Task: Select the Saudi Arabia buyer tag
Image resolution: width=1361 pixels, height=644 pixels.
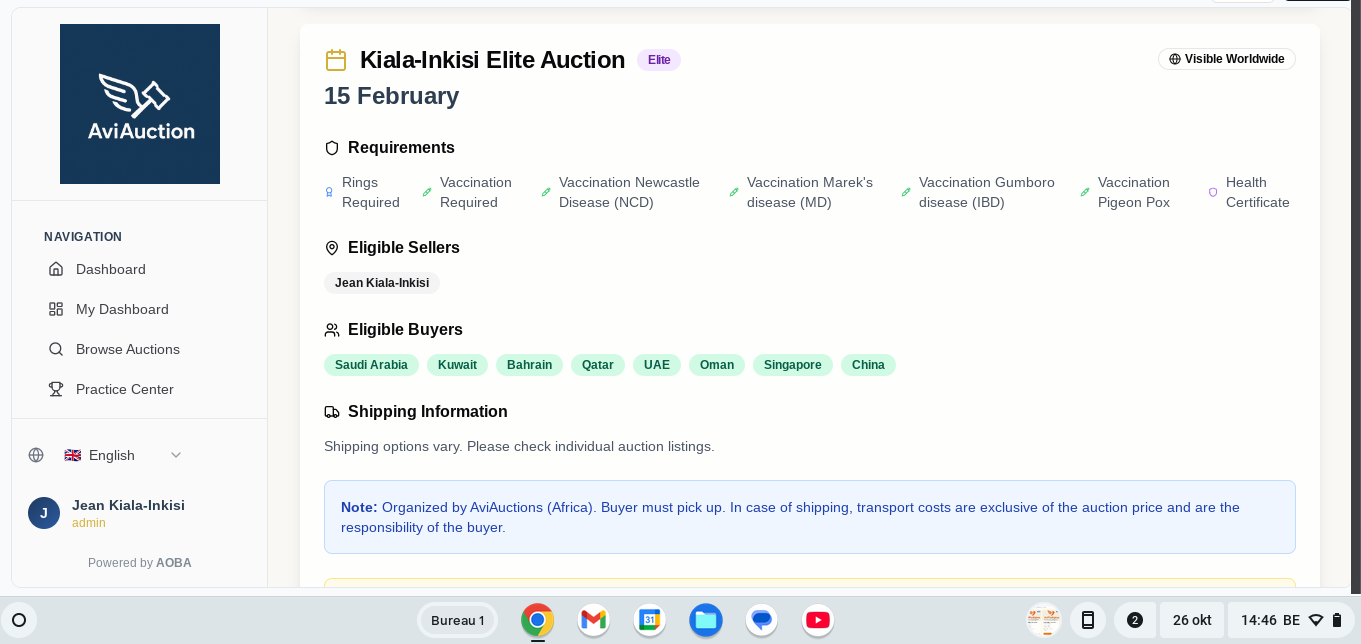Action: tap(371, 365)
